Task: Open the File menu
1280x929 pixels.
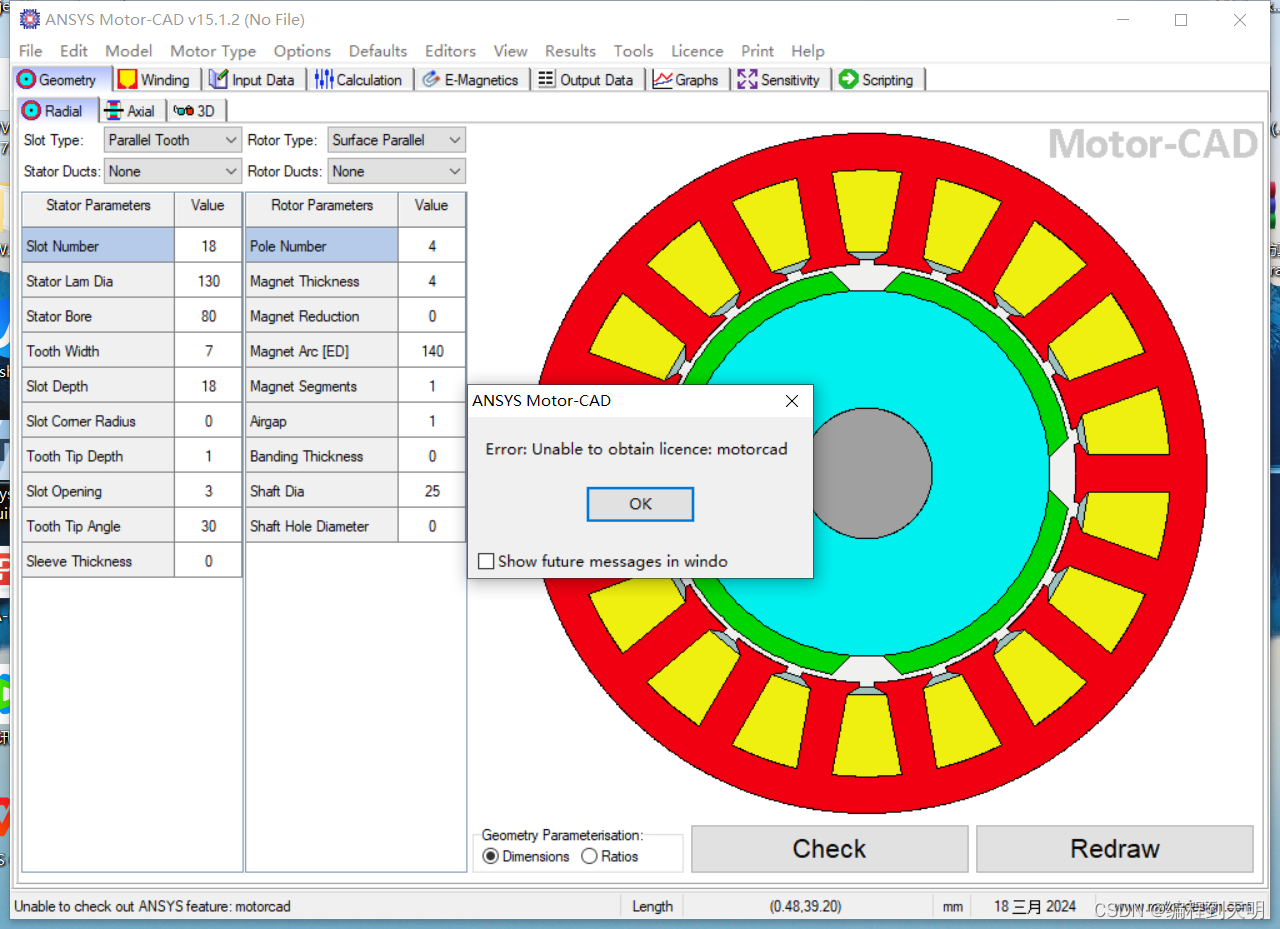Action: pos(31,51)
